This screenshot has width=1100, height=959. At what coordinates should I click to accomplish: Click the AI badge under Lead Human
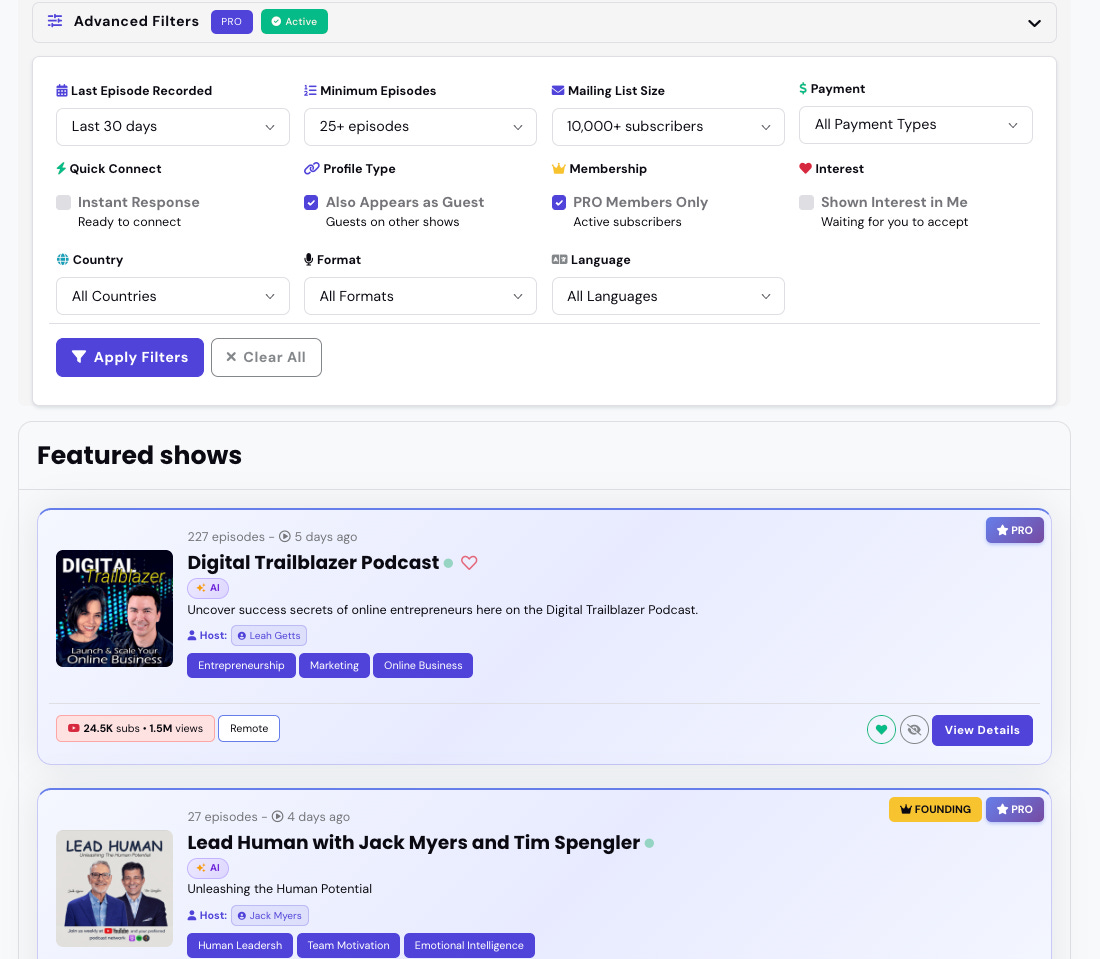point(208,868)
